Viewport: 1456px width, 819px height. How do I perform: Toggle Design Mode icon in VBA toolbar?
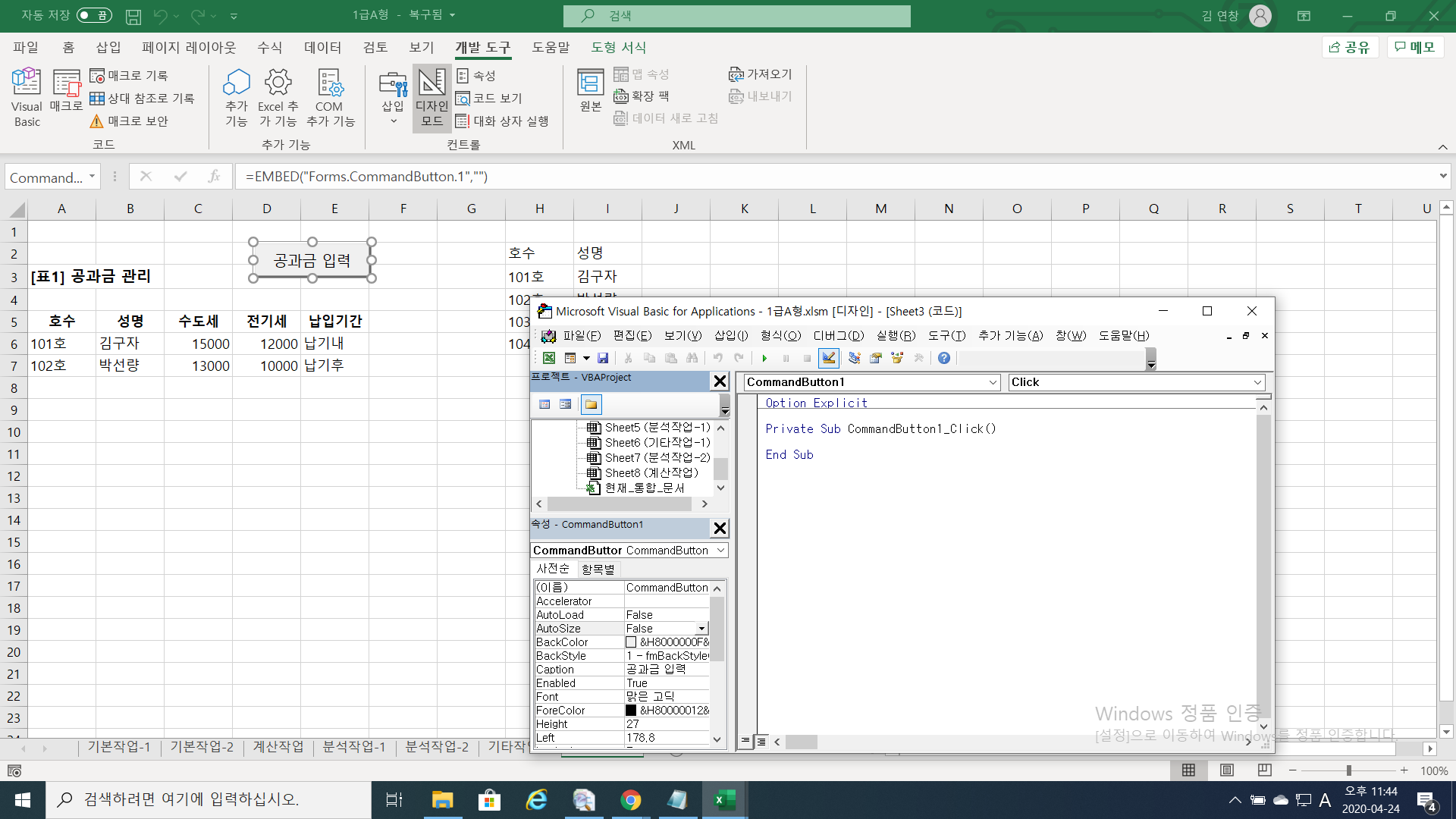tap(829, 358)
